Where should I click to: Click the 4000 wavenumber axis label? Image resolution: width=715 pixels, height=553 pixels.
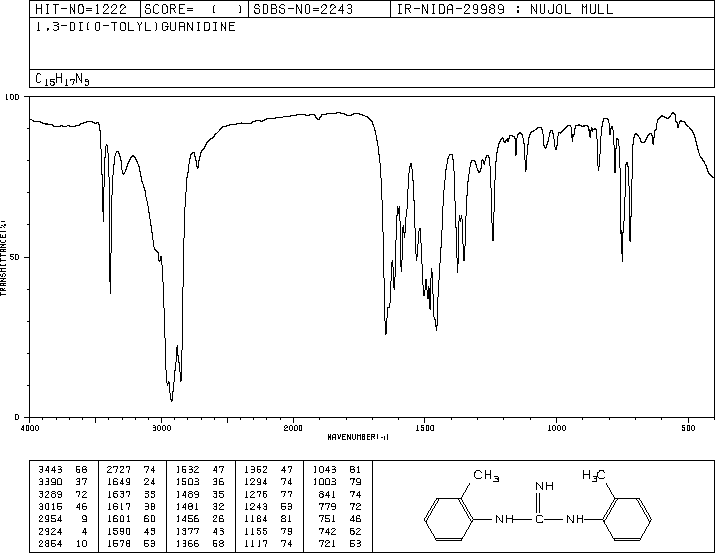pyautogui.click(x=30, y=428)
